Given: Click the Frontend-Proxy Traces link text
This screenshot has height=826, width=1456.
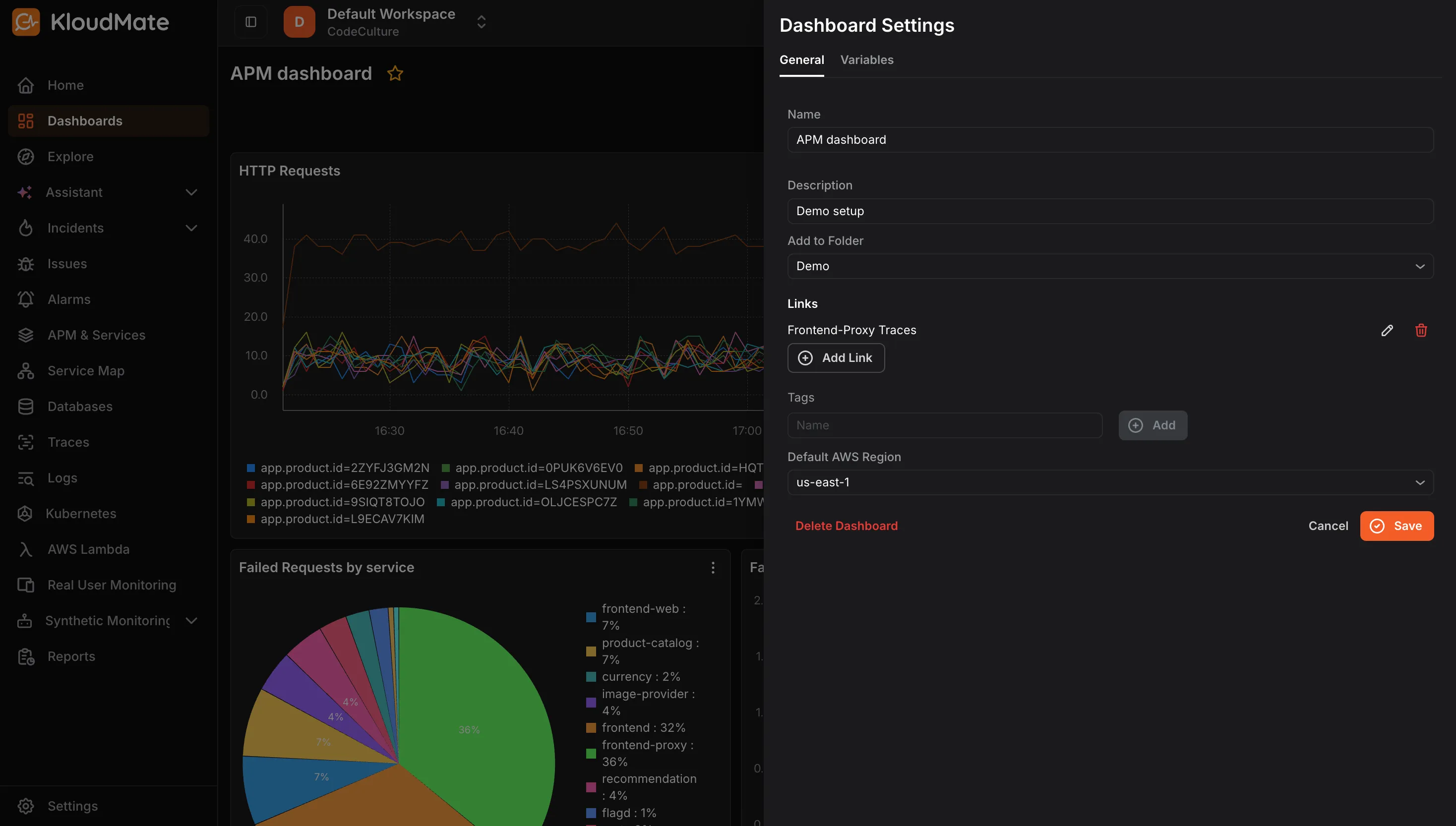Looking at the screenshot, I should (851, 330).
